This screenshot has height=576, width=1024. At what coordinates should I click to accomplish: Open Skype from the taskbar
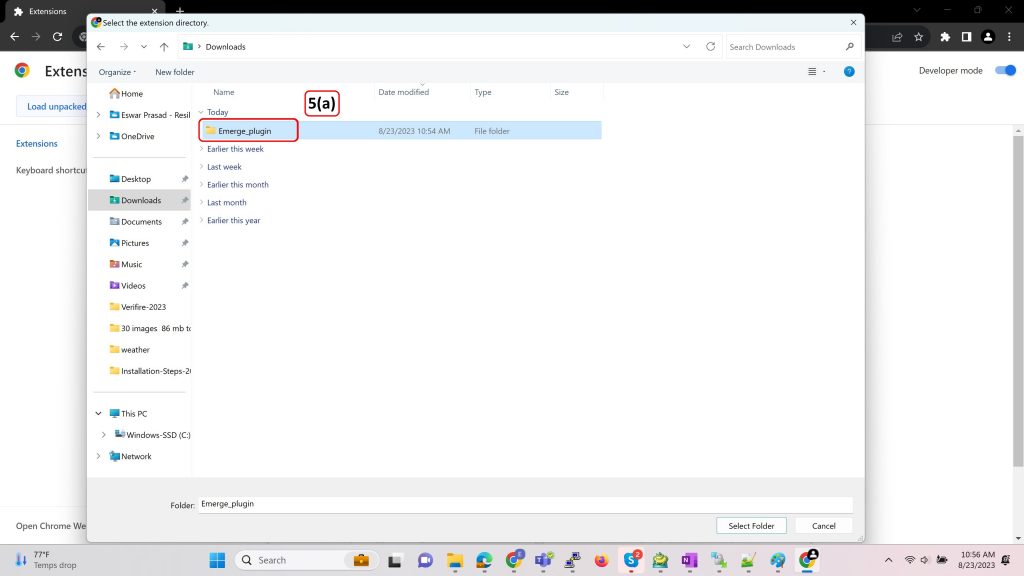point(631,560)
